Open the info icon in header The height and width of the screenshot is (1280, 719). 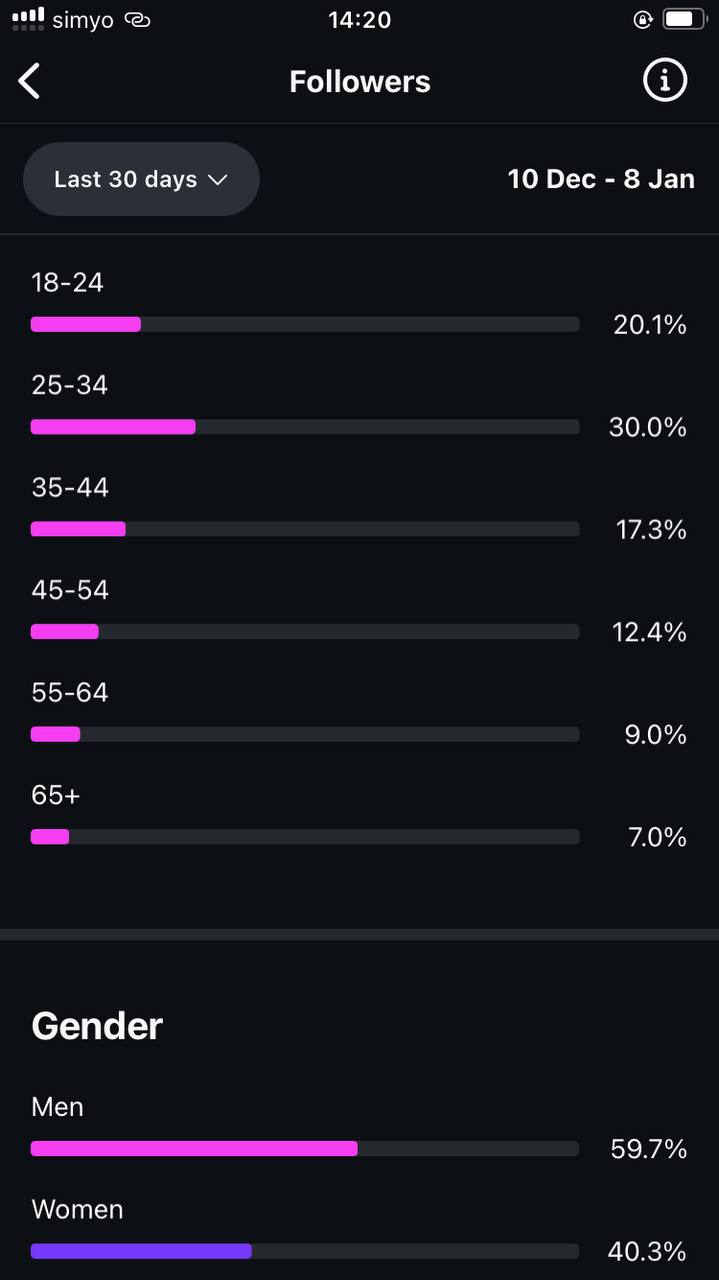[x=665, y=80]
